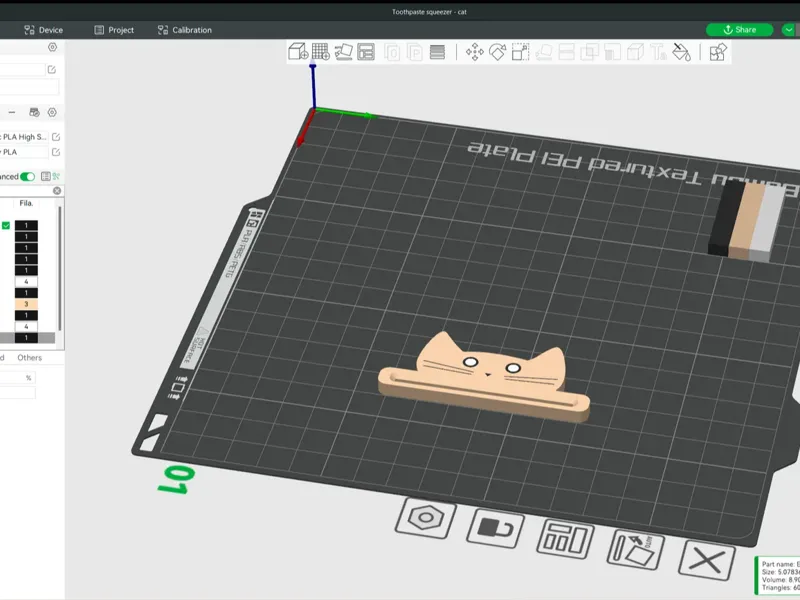Click AMS sync icon left of filament gear
The image size is (800, 600).
[34, 112]
